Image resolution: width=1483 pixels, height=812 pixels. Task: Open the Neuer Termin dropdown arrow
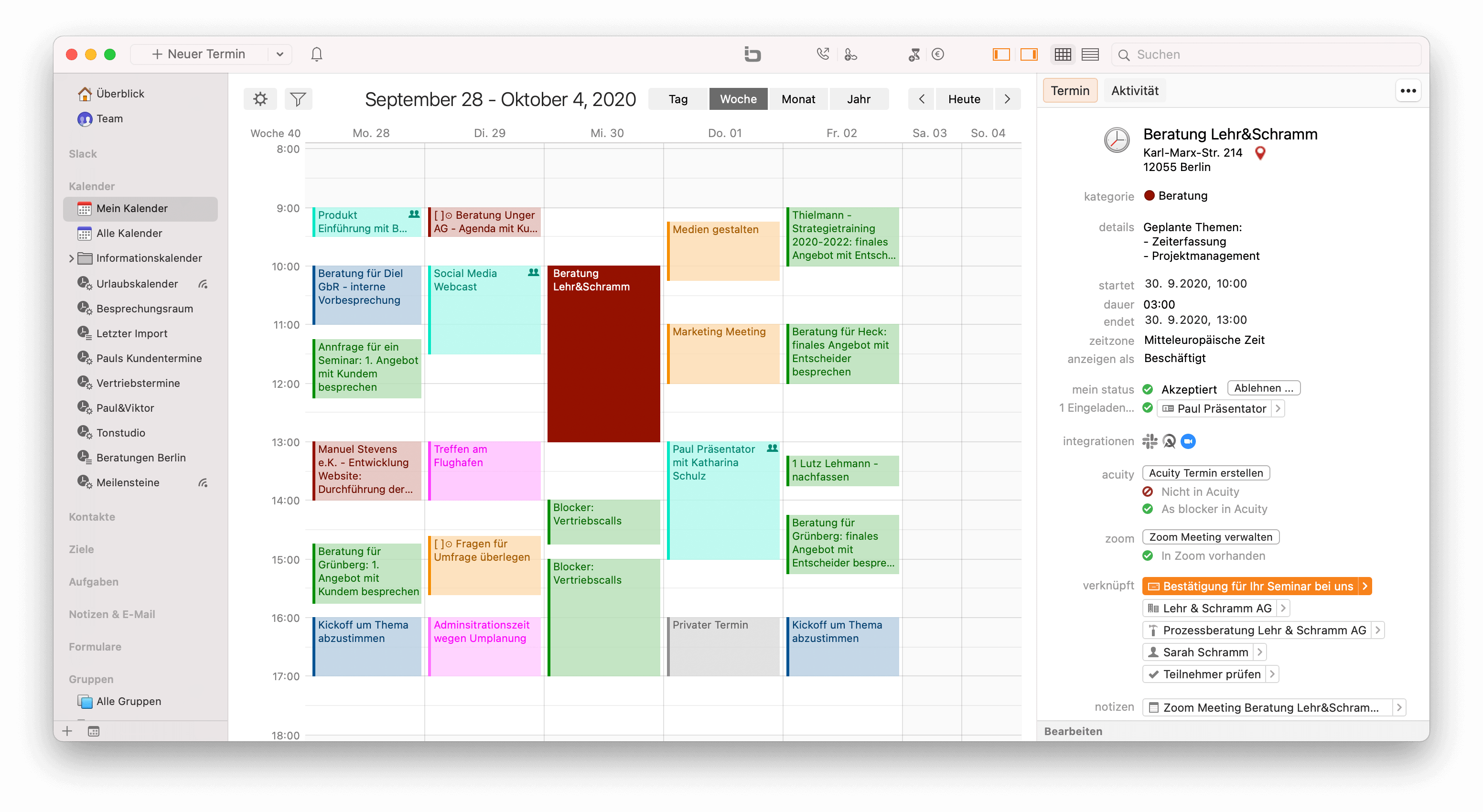pos(280,54)
